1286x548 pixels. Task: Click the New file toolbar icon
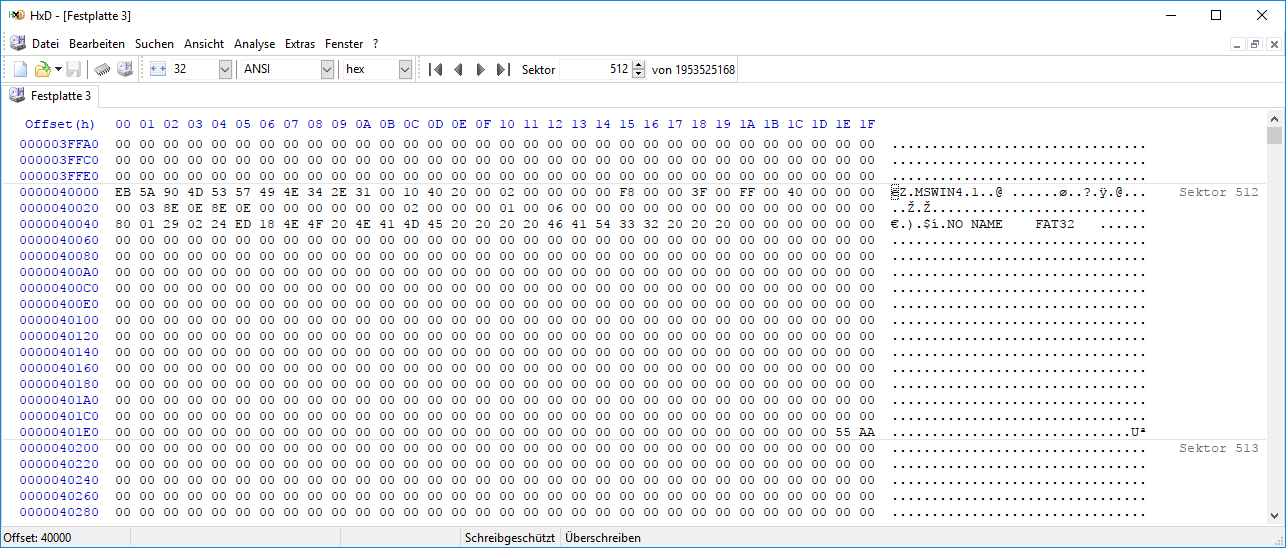pyautogui.click(x=20, y=69)
